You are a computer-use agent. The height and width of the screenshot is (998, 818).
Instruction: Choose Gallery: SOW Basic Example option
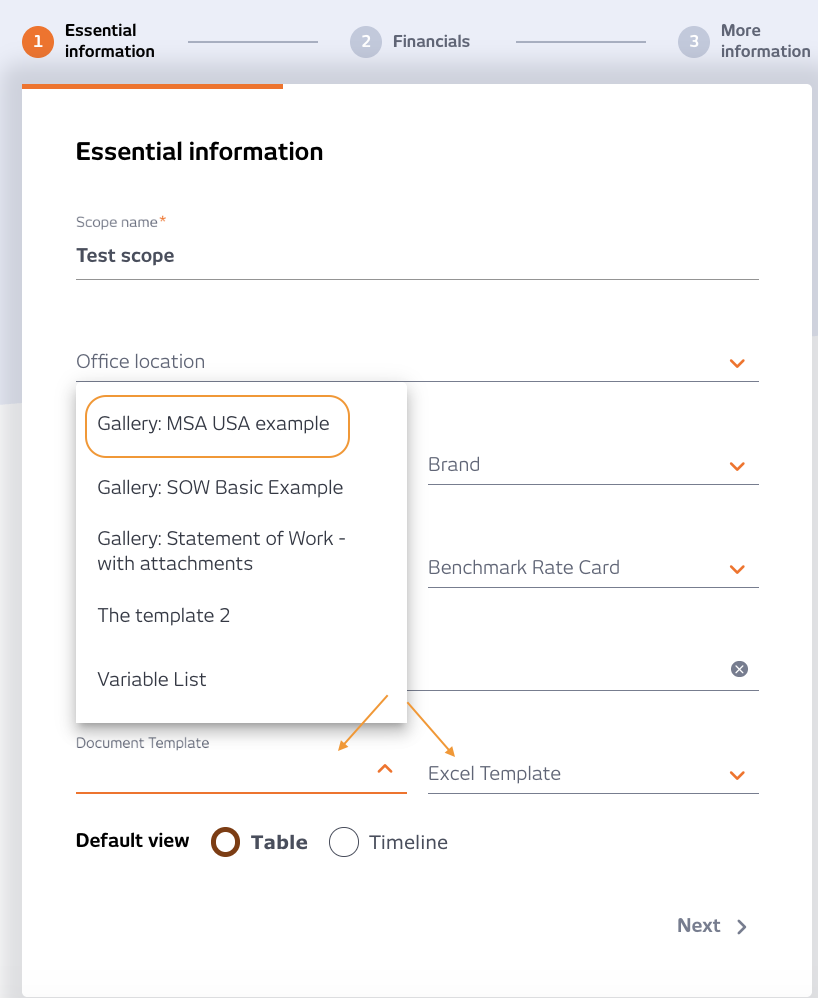[x=220, y=488]
